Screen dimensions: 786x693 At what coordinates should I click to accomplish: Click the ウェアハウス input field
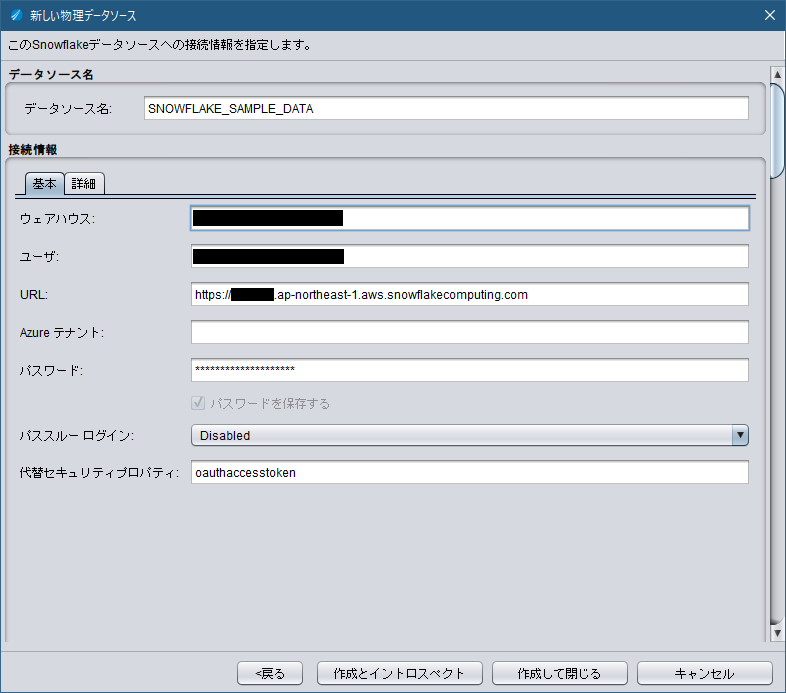click(x=470, y=218)
